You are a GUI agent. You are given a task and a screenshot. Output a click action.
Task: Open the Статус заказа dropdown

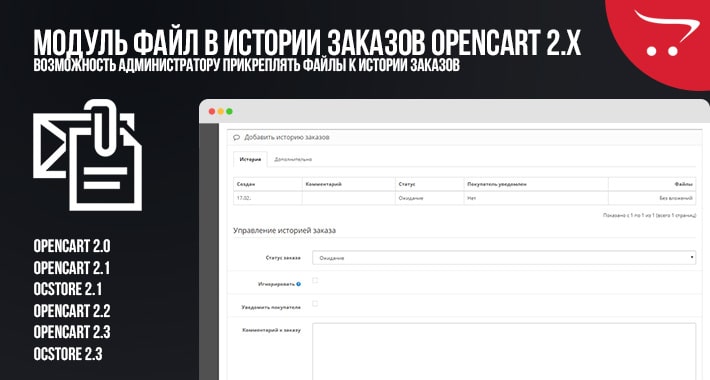[504, 258]
